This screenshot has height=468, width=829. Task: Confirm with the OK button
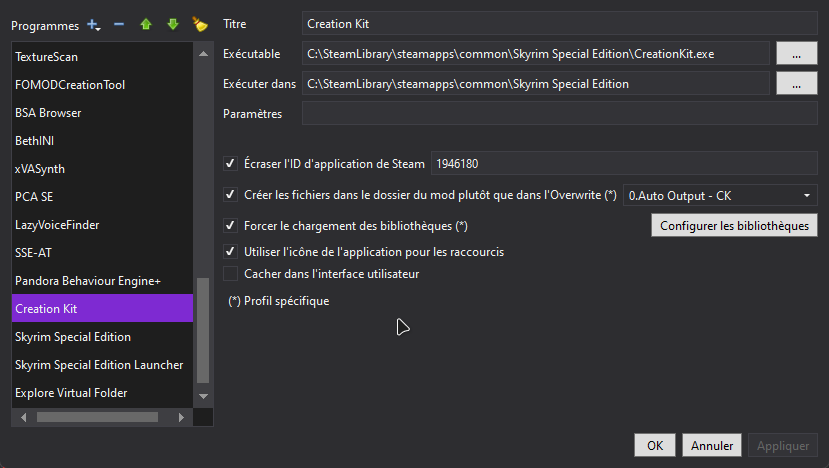point(655,445)
